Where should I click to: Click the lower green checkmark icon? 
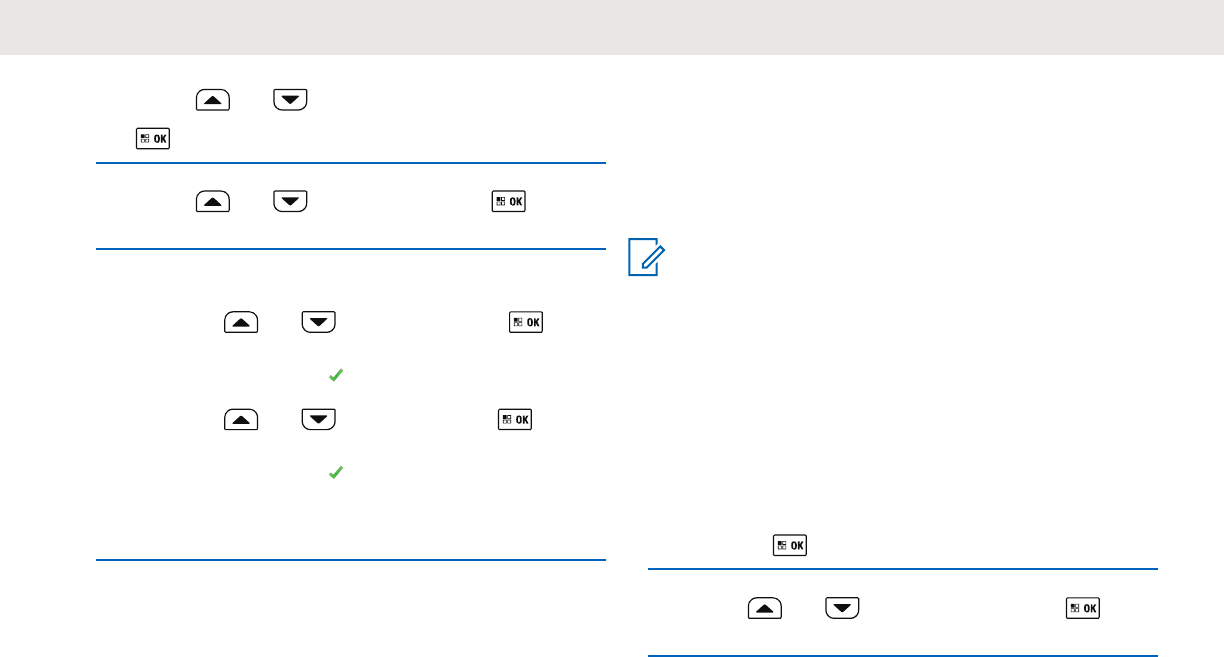[336, 471]
